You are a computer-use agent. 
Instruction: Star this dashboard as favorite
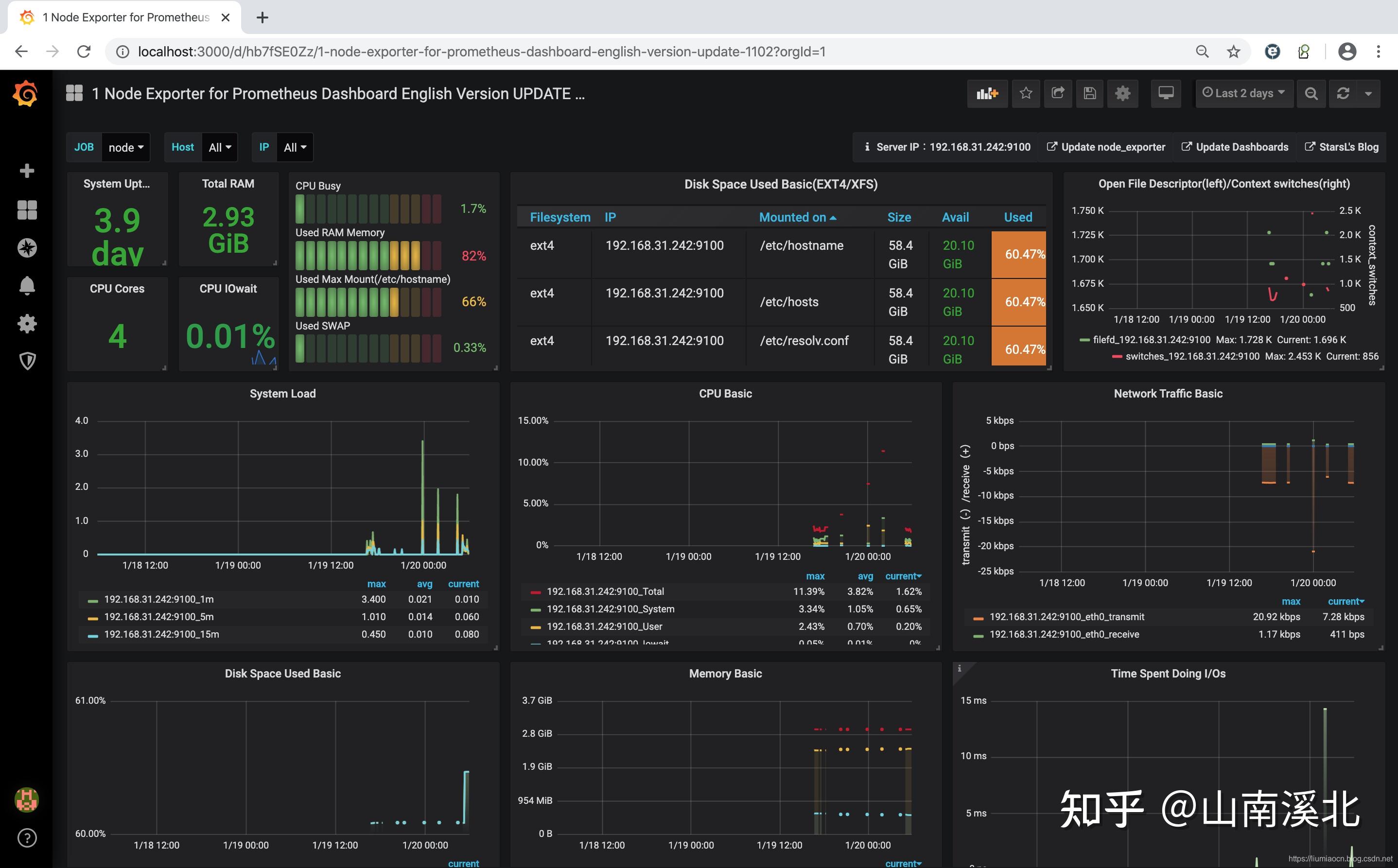click(1026, 94)
